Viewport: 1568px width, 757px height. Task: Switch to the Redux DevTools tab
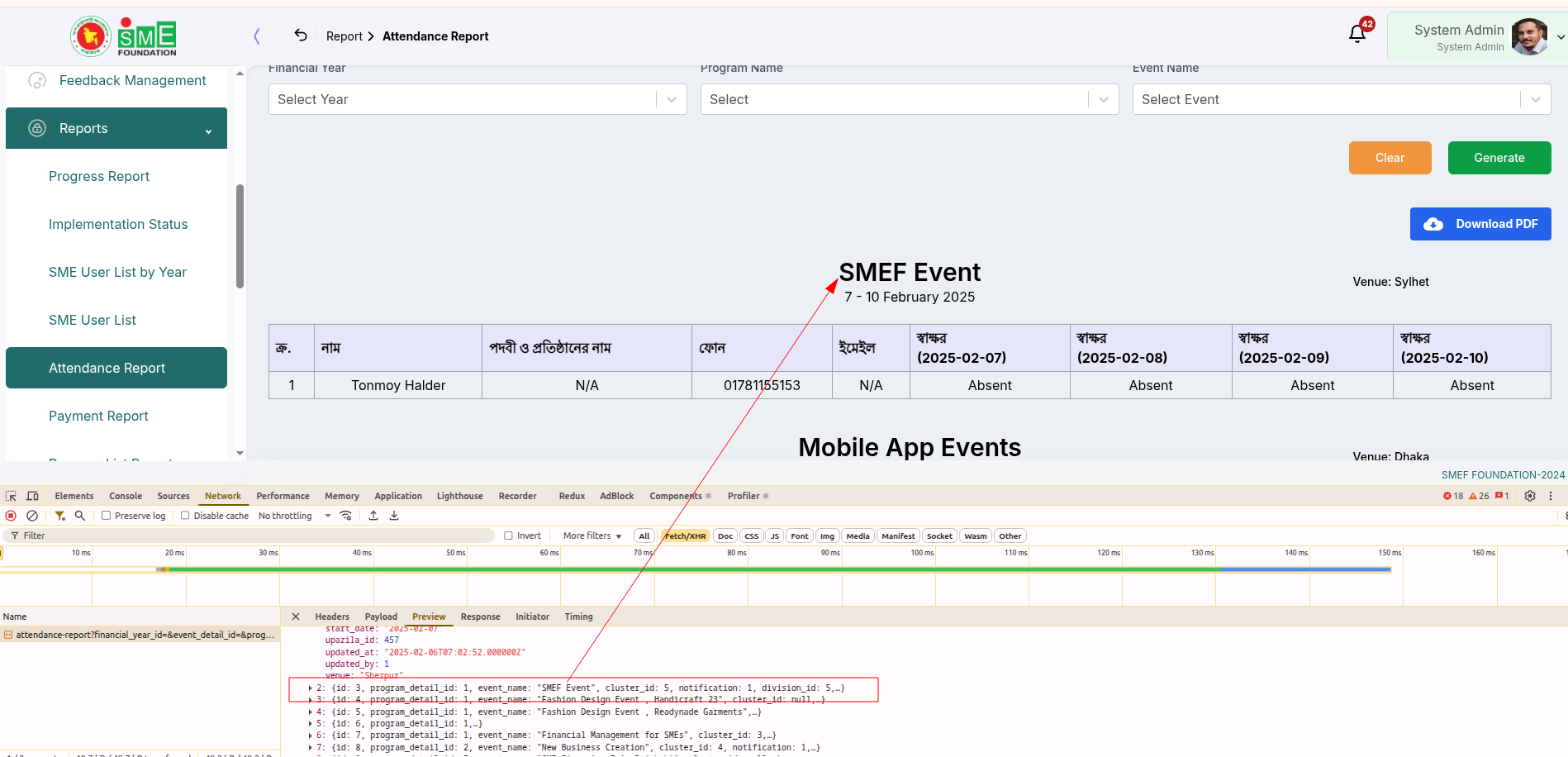(572, 496)
